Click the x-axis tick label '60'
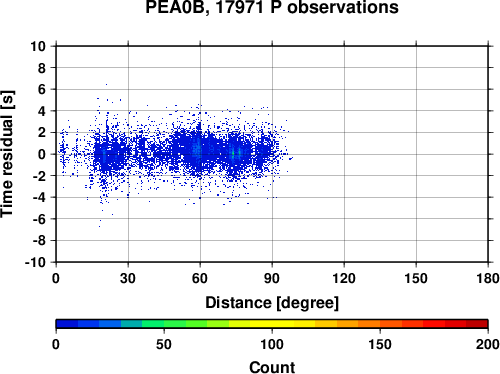 pyautogui.click(x=200, y=278)
